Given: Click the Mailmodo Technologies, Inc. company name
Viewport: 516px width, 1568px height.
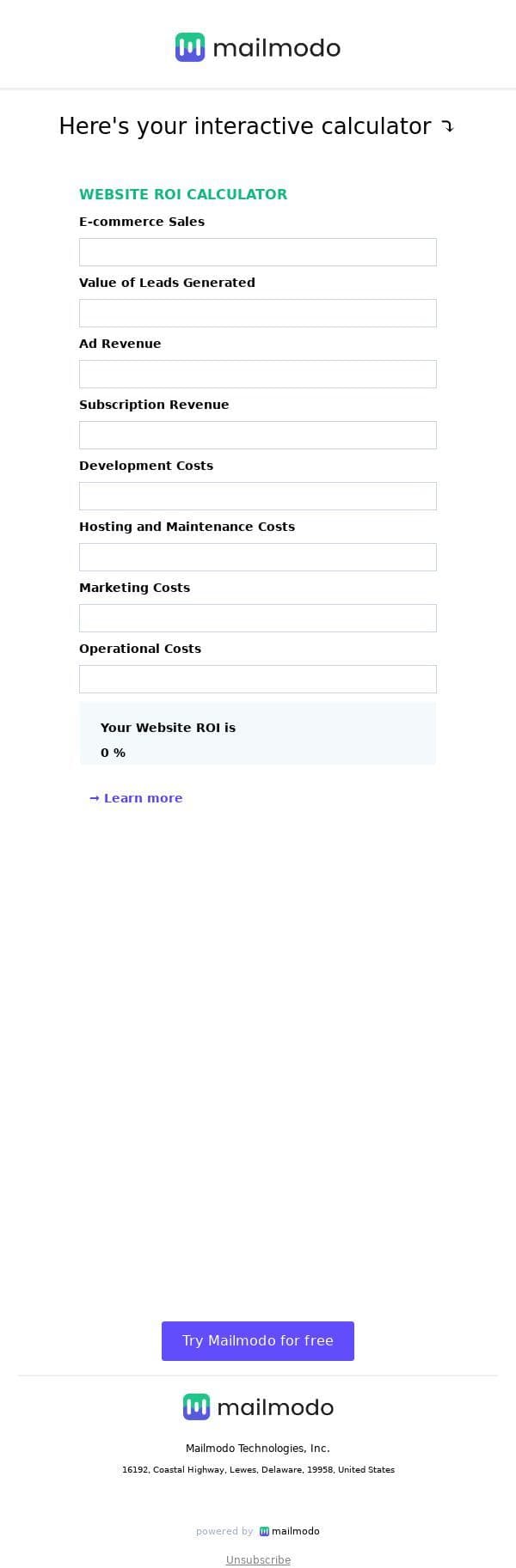Looking at the screenshot, I should click(x=258, y=1448).
